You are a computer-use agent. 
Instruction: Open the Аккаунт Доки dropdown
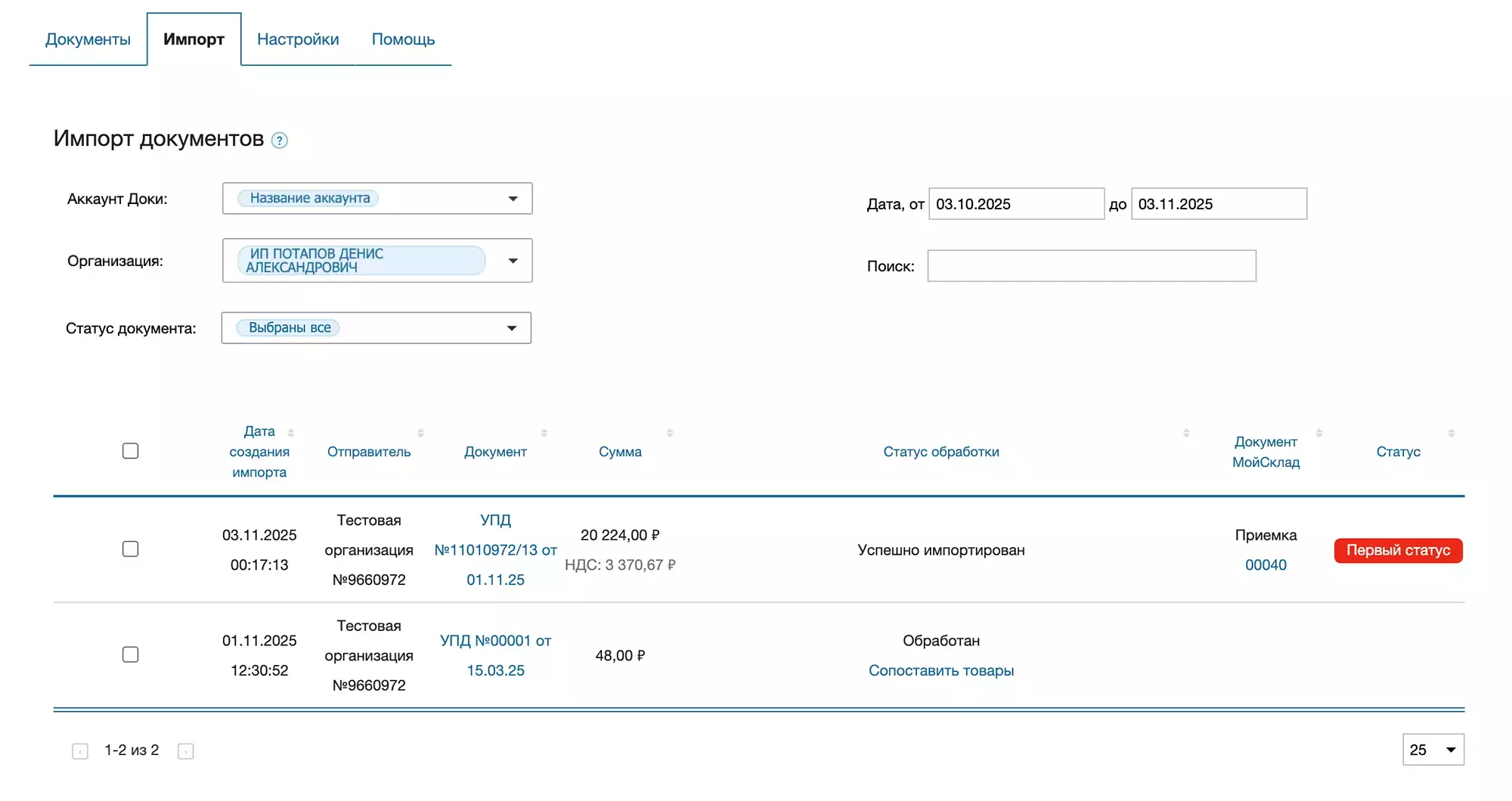tap(513, 199)
